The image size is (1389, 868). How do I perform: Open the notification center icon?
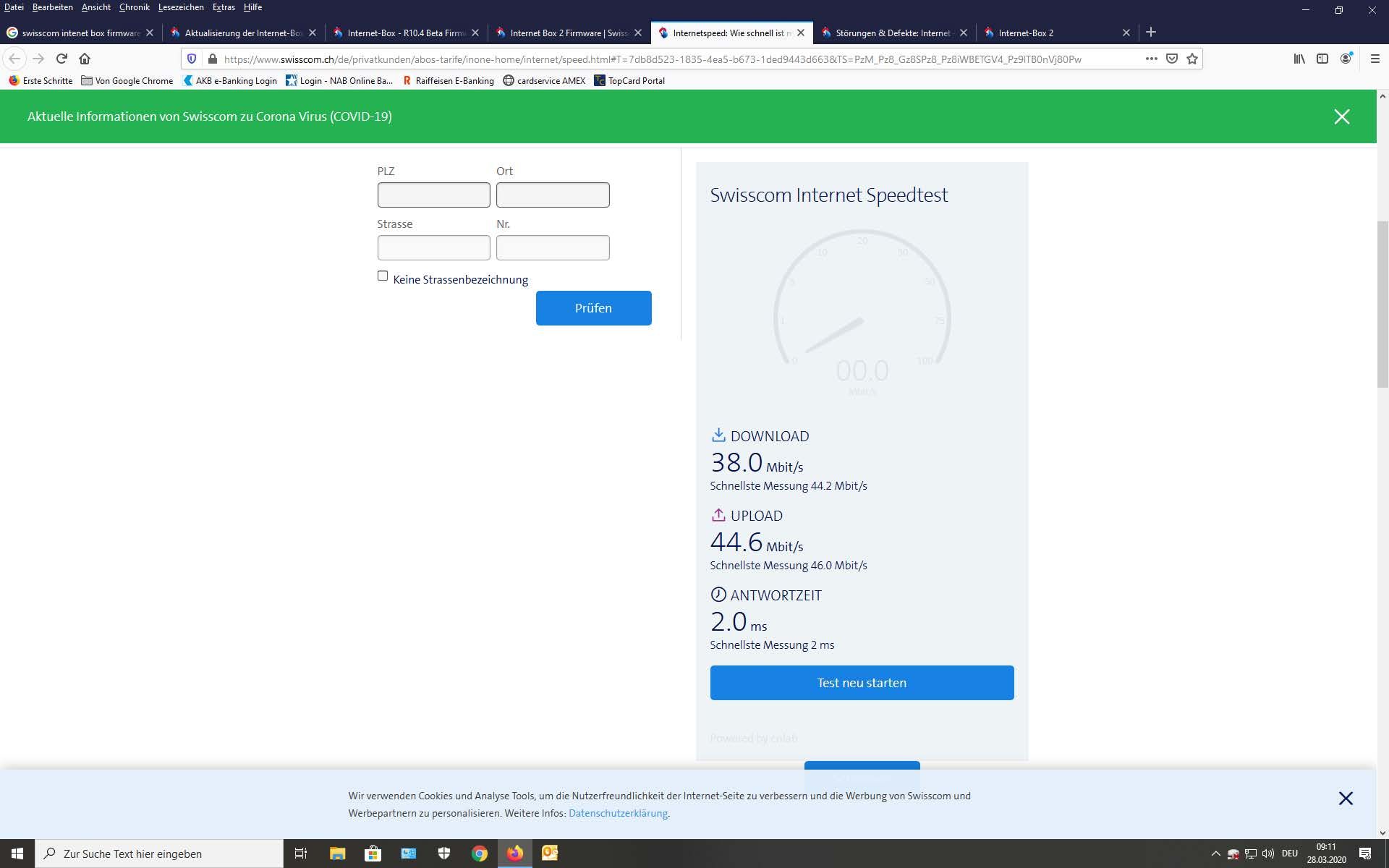point(1365,854)
